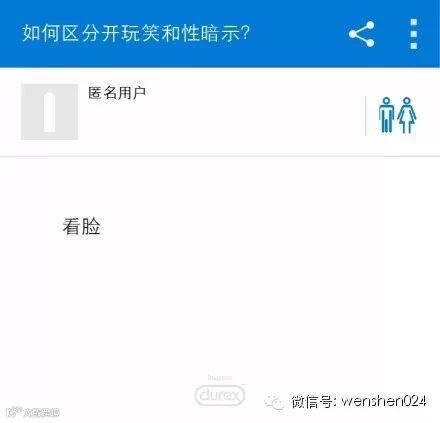Tap the 微信号: wenshen024 watermark text
Viewport: 440px width, 423px height.
pyautogui.click(x=359, y=401)
